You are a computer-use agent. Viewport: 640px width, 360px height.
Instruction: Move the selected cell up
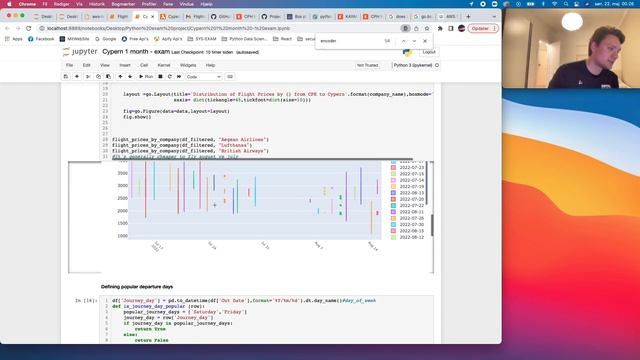(120, 77)
